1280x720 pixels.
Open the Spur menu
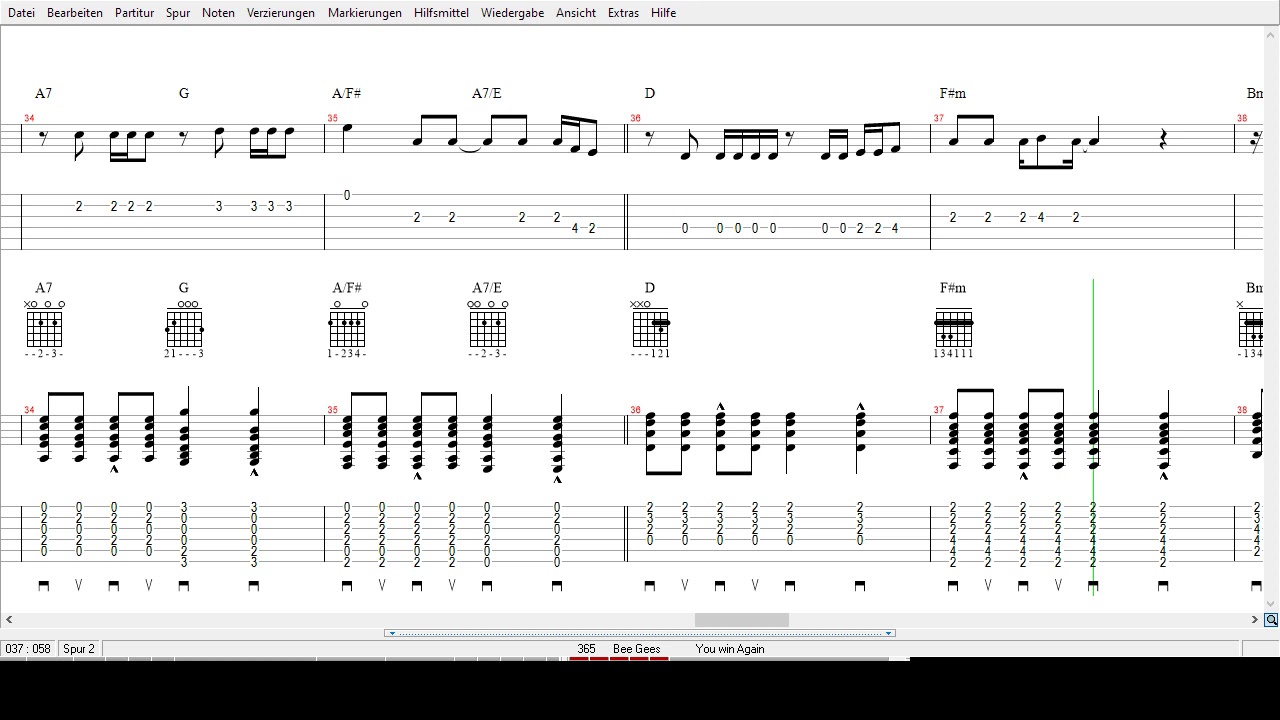(178, 13)
